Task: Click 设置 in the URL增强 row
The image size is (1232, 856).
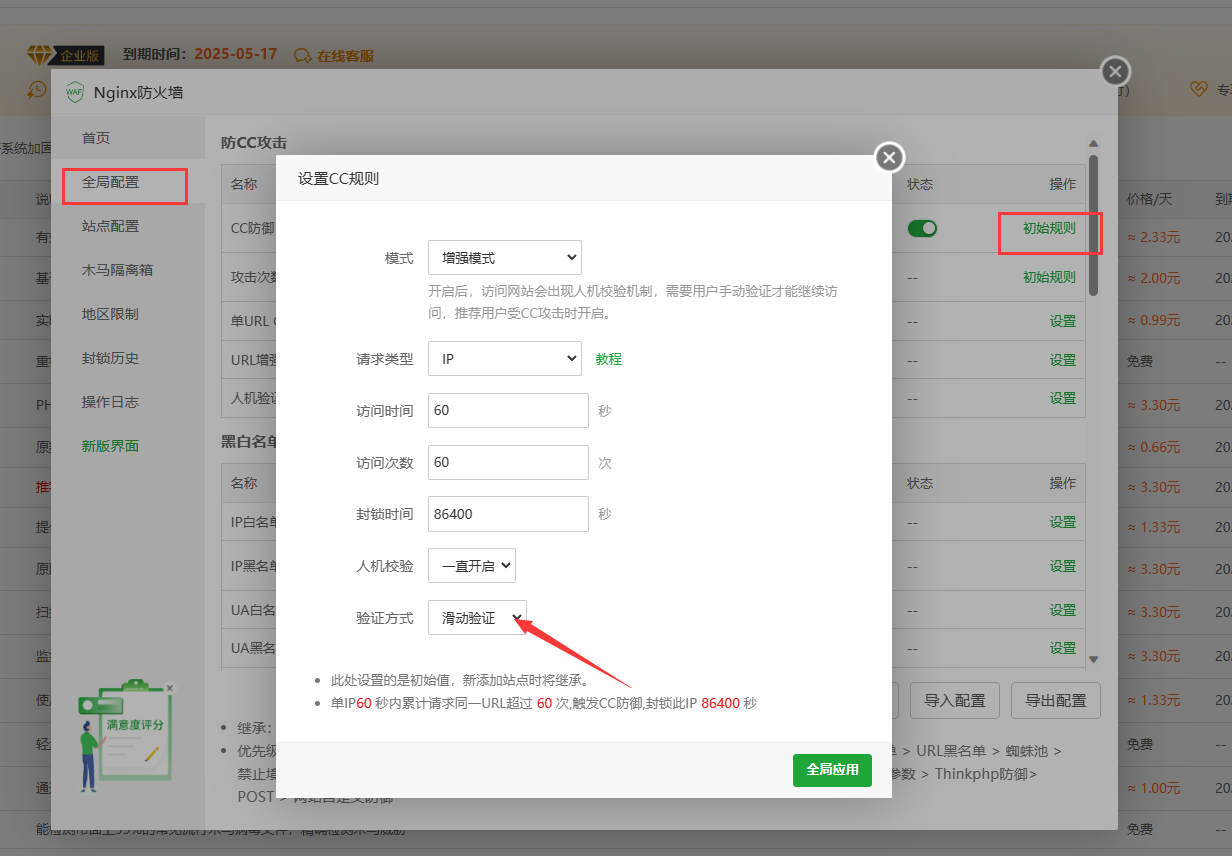Action: click(x=1063, y=360)
